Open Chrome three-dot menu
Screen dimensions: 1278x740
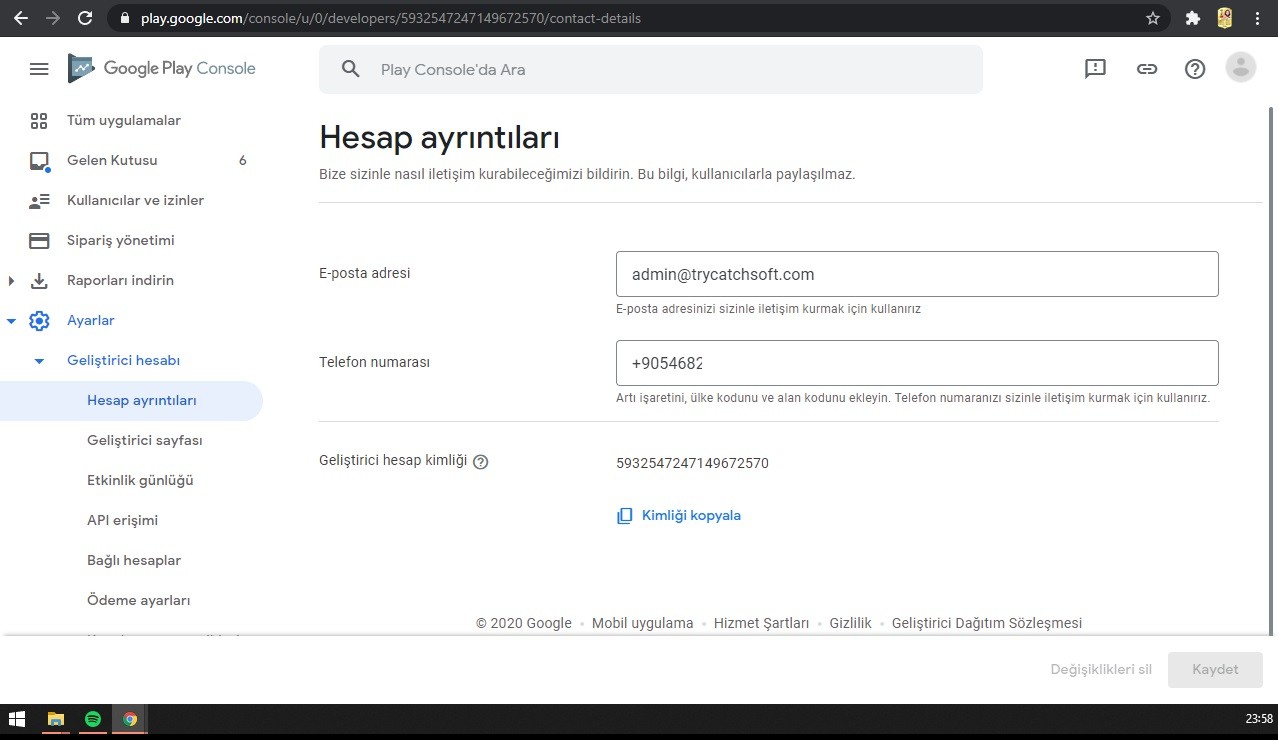tap(1257, 18)
